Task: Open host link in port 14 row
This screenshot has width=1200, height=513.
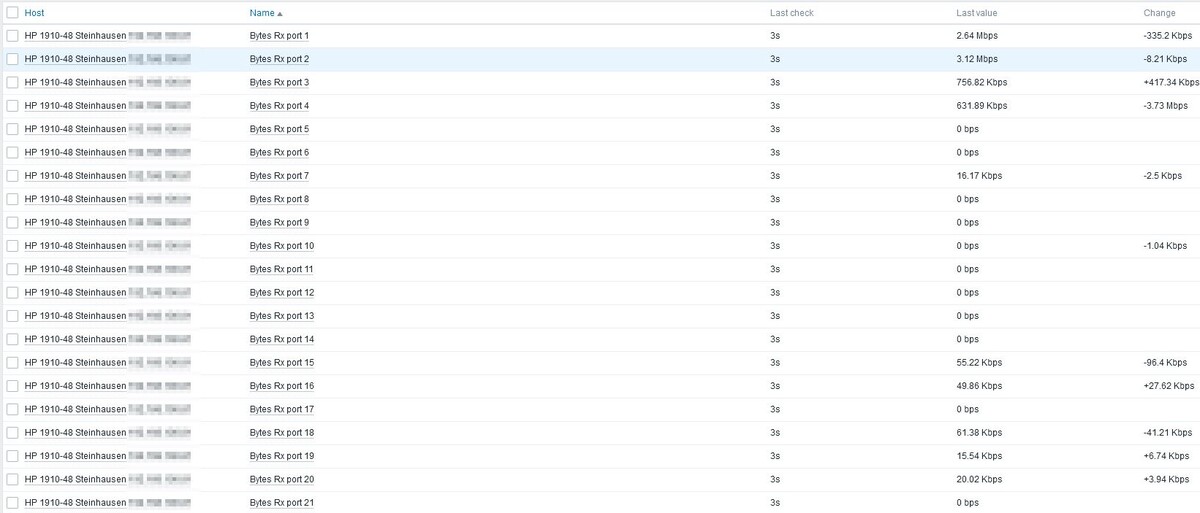Action: pos(75,339)
